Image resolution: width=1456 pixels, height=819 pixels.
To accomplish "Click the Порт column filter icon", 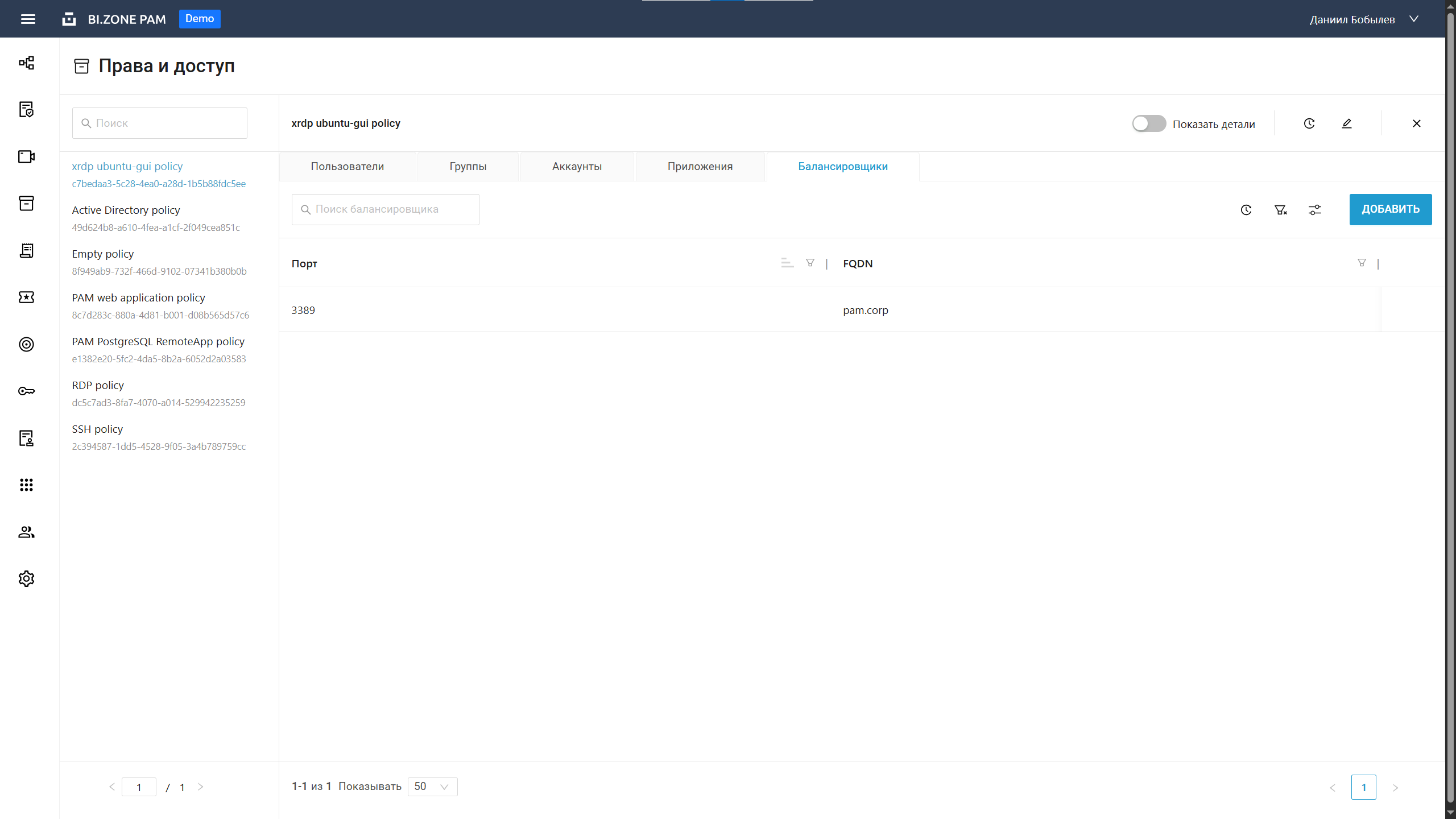I will 810,263.
